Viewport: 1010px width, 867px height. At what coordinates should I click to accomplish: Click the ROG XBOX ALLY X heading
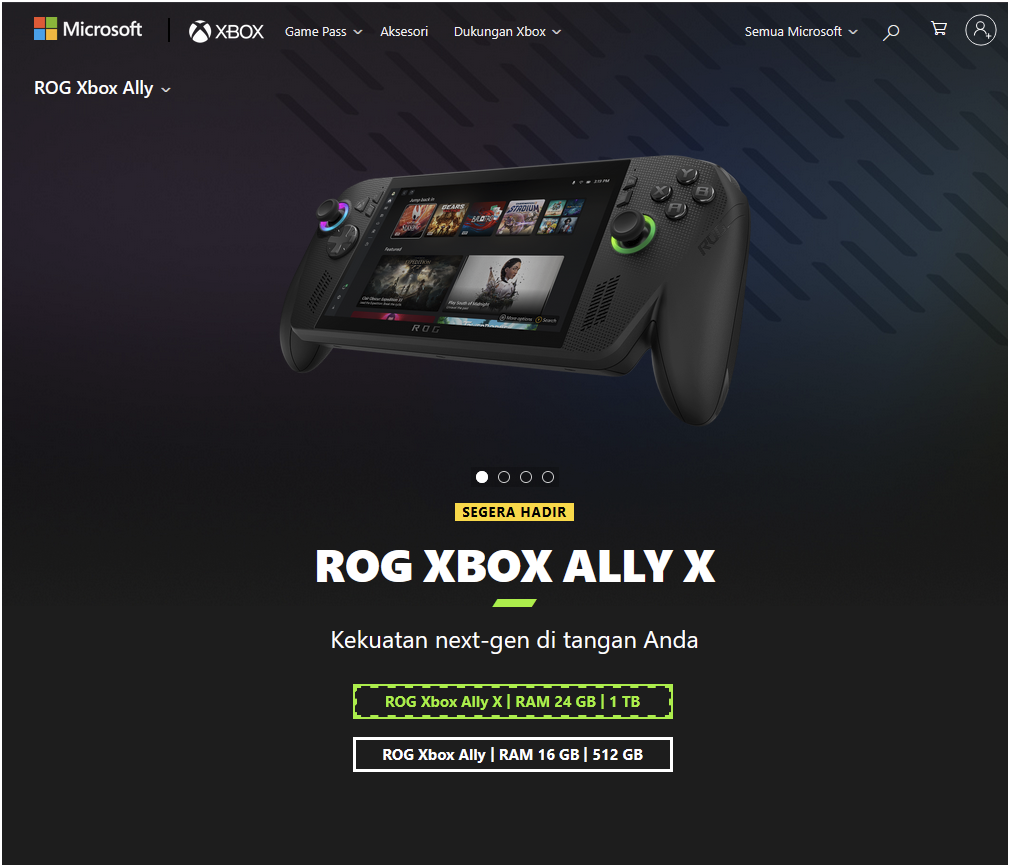[515, 566]
